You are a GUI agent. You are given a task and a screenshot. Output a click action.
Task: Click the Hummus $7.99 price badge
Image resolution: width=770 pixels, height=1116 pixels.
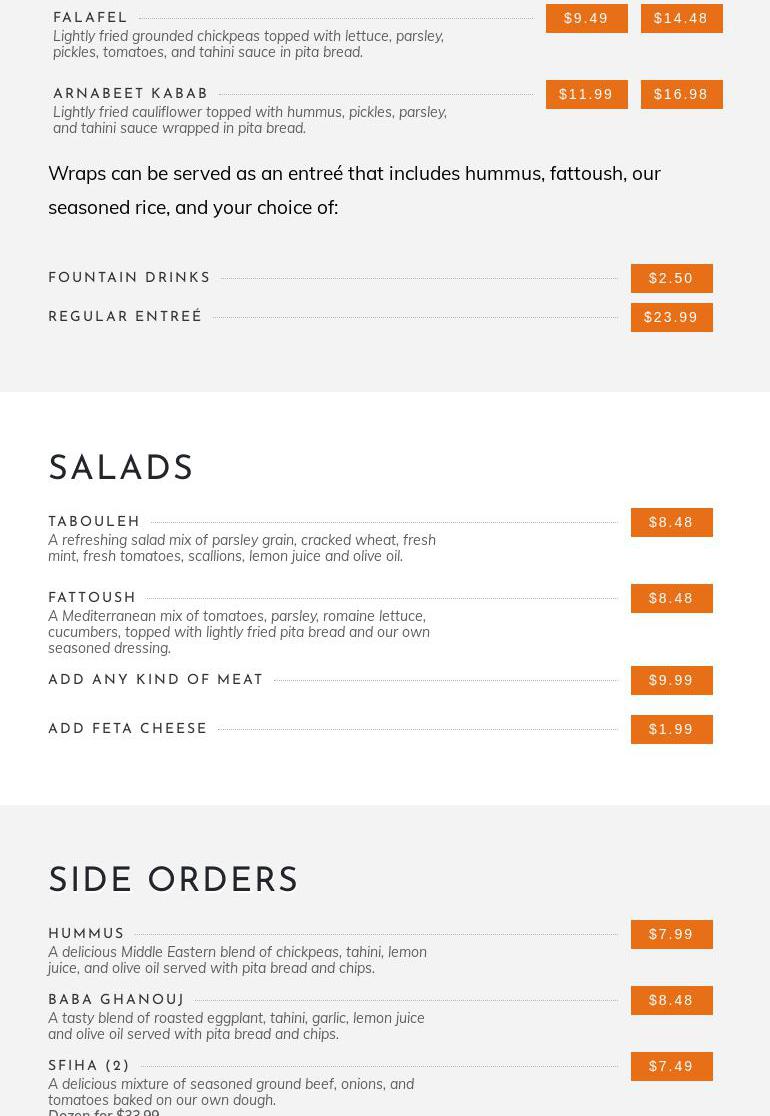(x=671, y=934)
